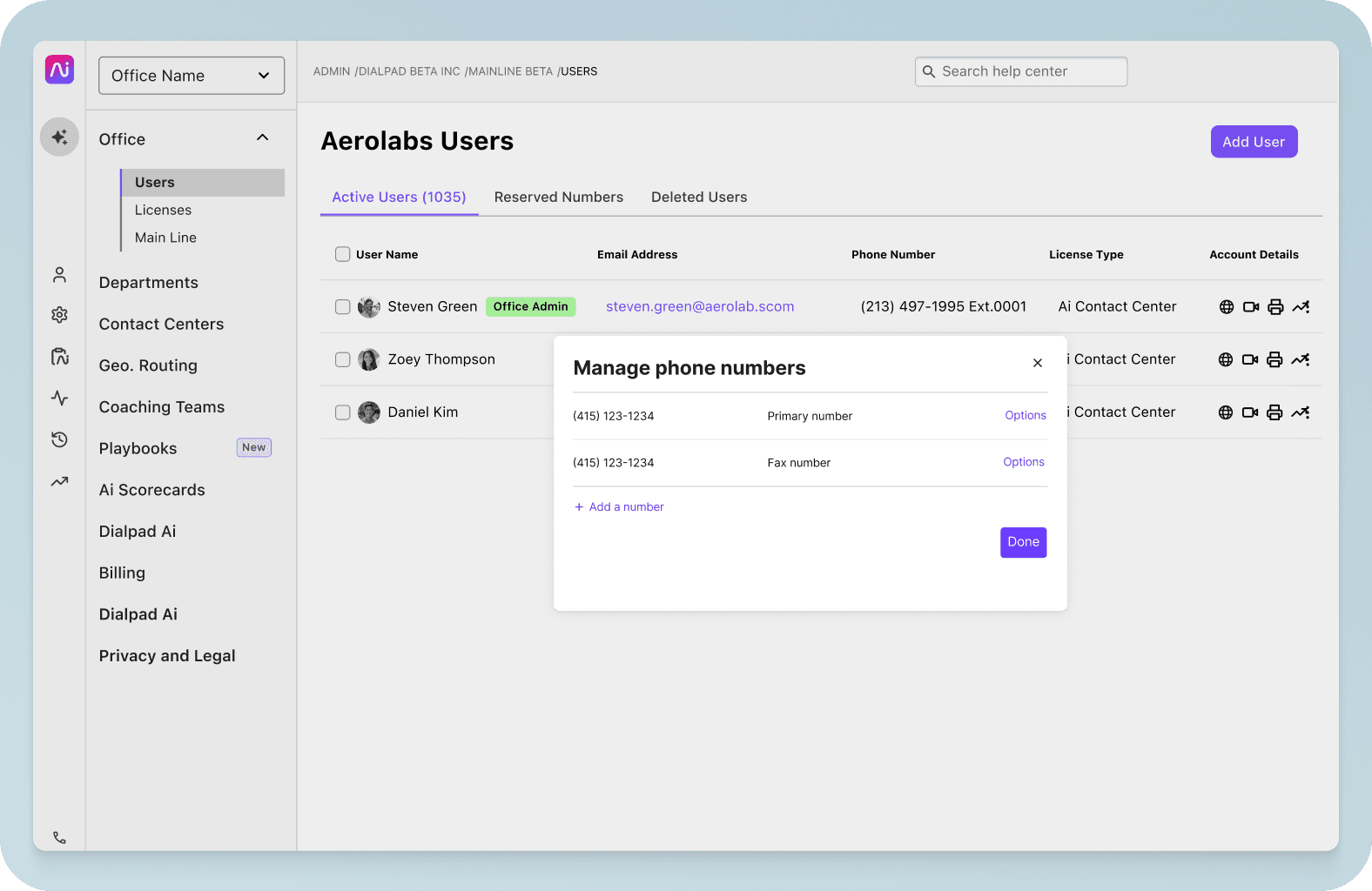This screenshot has height=891, width=1372.
Task: Open the person icon in left rail
Action: point(59,275)
